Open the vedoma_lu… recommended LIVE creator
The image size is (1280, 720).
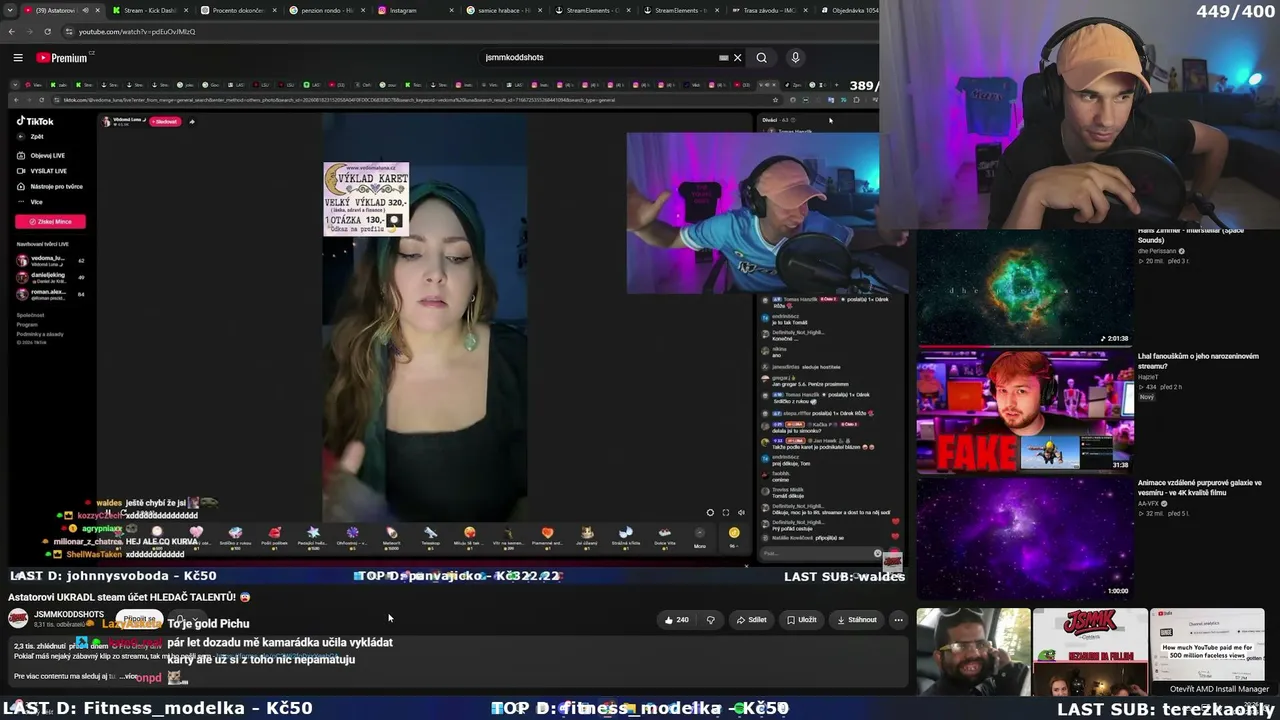click(x=50, y=261)
